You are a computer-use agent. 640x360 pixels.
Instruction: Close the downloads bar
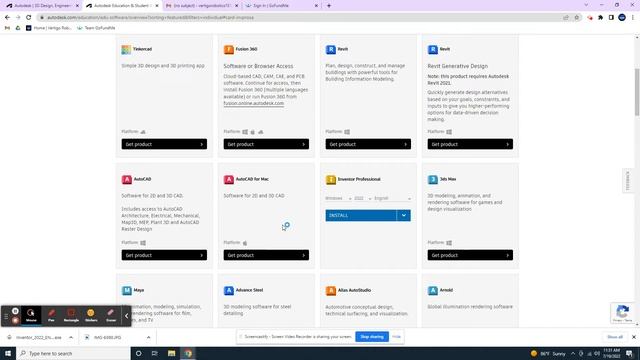click(x=633, y=337)
